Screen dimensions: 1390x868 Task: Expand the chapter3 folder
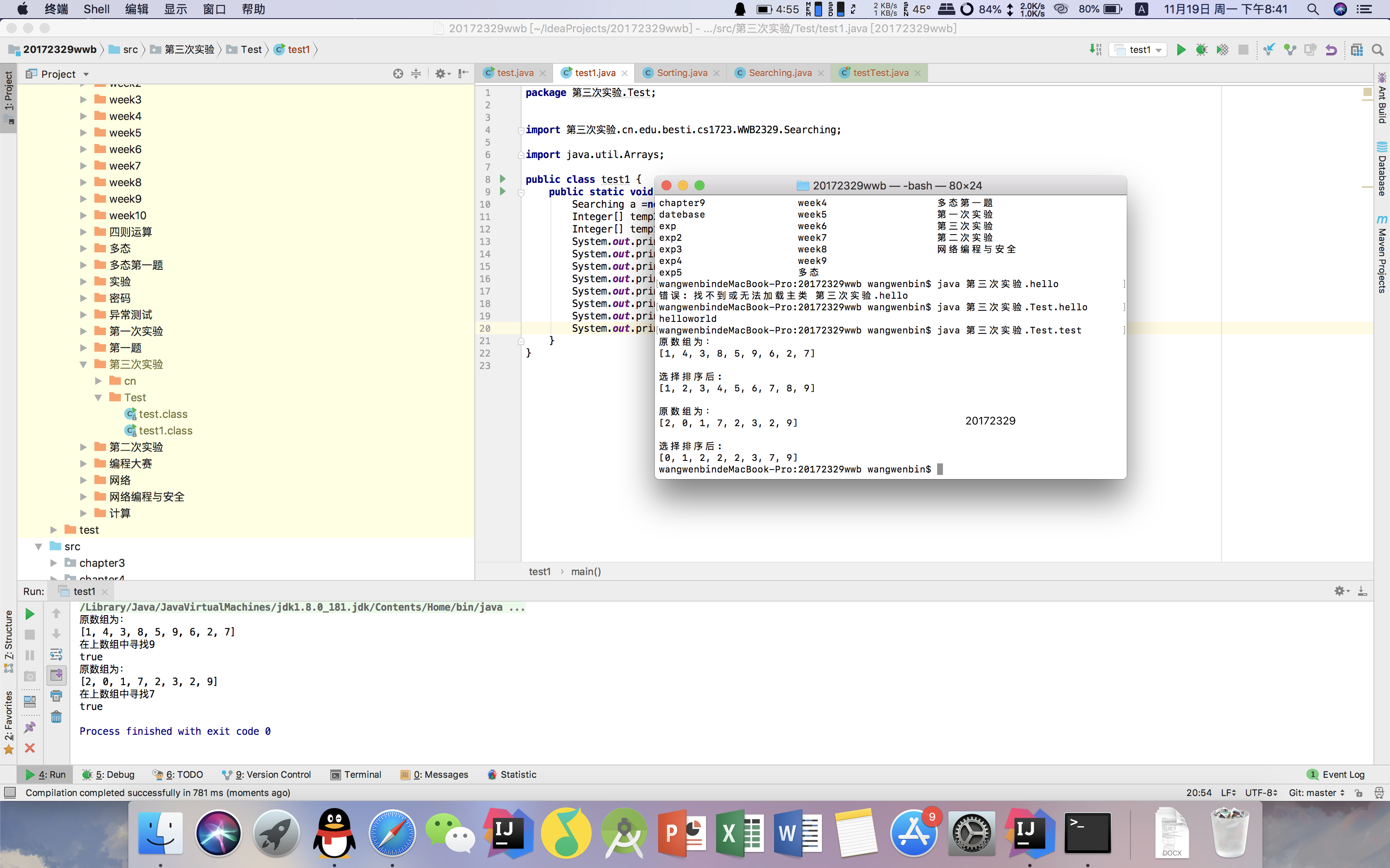click(53, 563)
